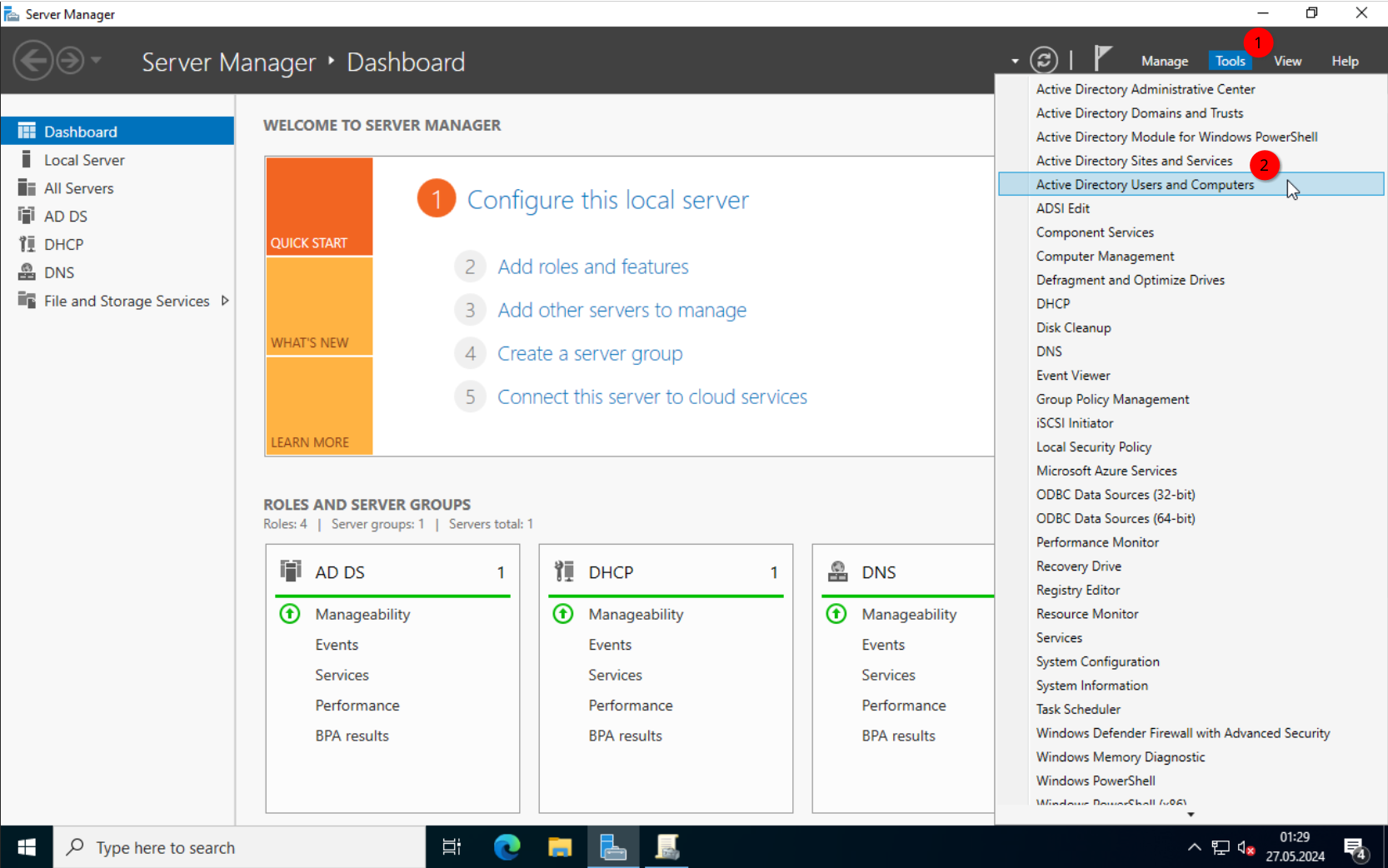Open the Notifications flag icon
Screen dimensions: 1388x868
click(x=1103, y=58)
